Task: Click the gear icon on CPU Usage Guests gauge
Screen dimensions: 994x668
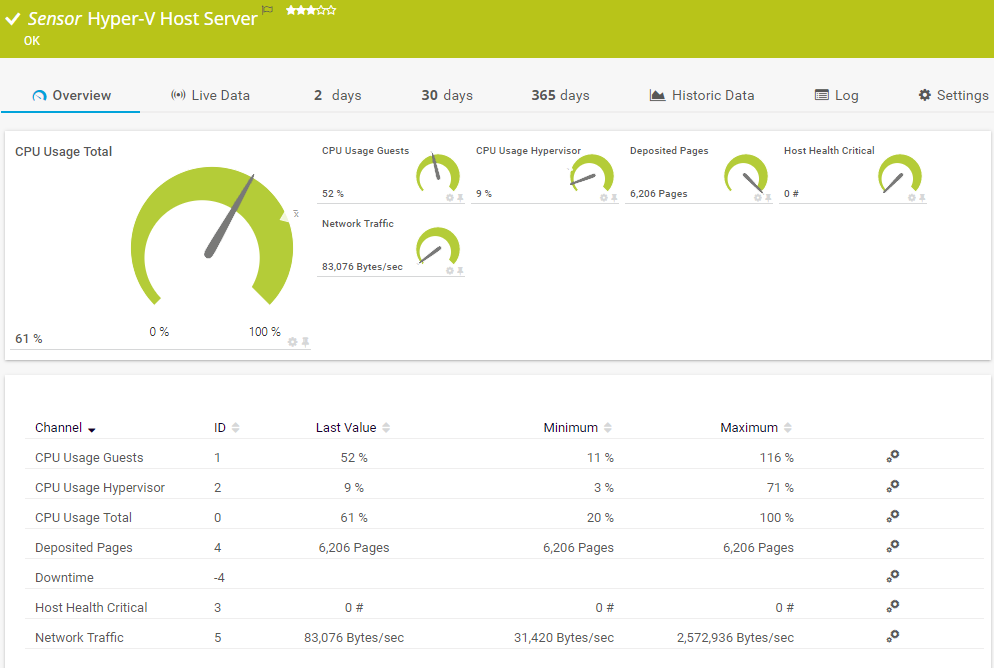Action: pos(450,198)
